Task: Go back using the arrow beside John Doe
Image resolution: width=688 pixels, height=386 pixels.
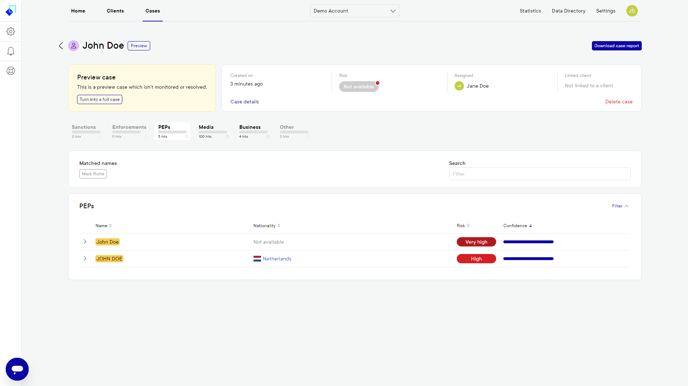Action: point(61,46)
